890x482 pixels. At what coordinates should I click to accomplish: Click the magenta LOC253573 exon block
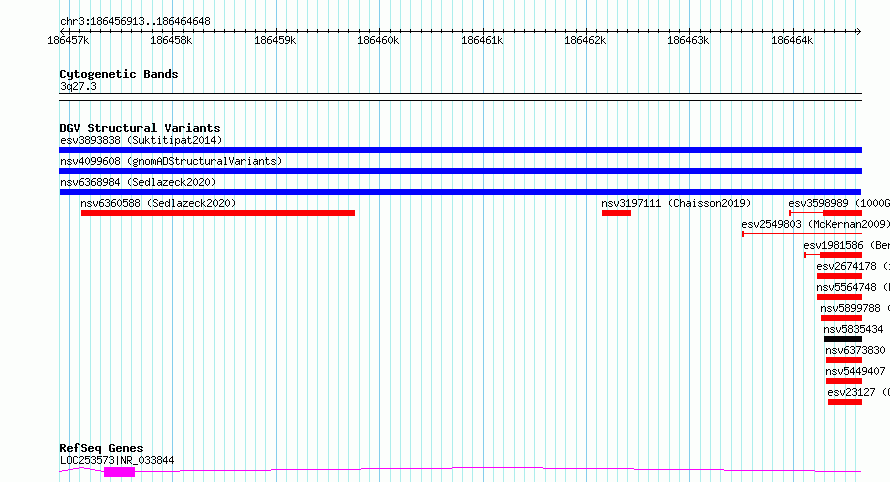[x=119, y=472]
